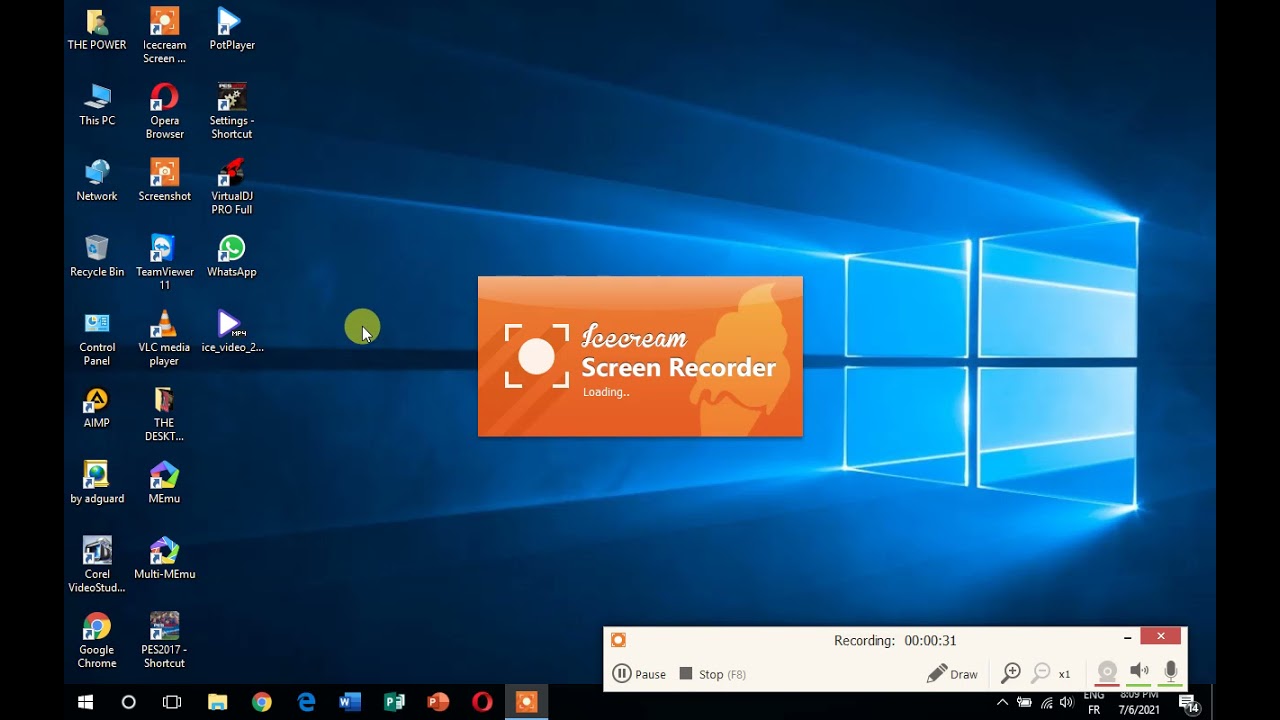This screenshot has height=720, width=1280.
Task: Close the recording control panel
Action: [x=1160, y=636]
